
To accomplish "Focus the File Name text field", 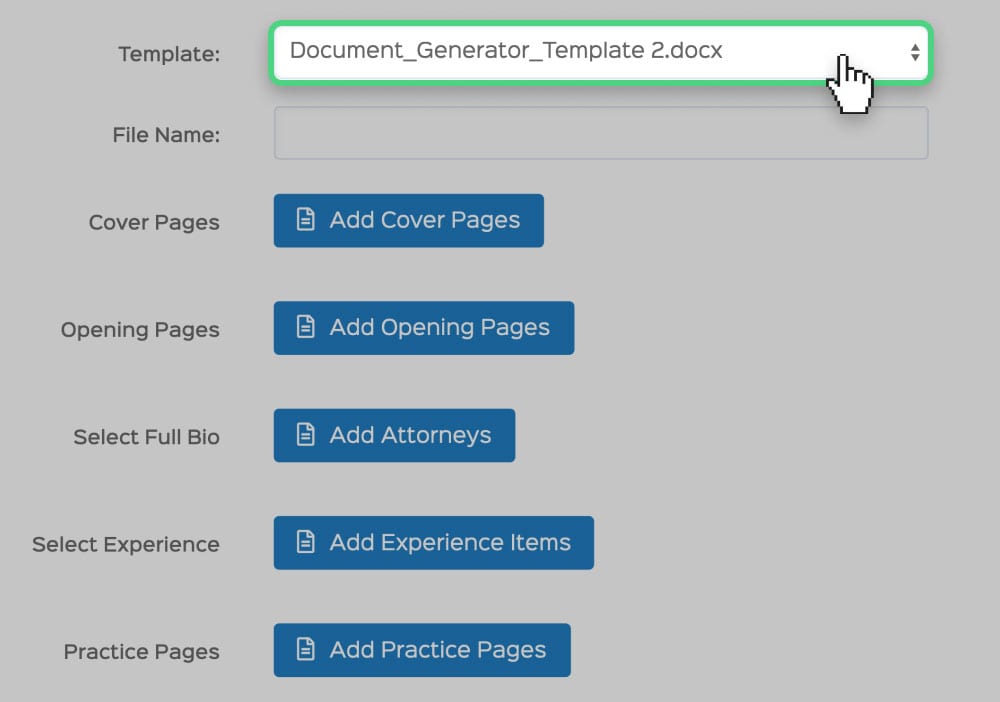I will [600, 134].
